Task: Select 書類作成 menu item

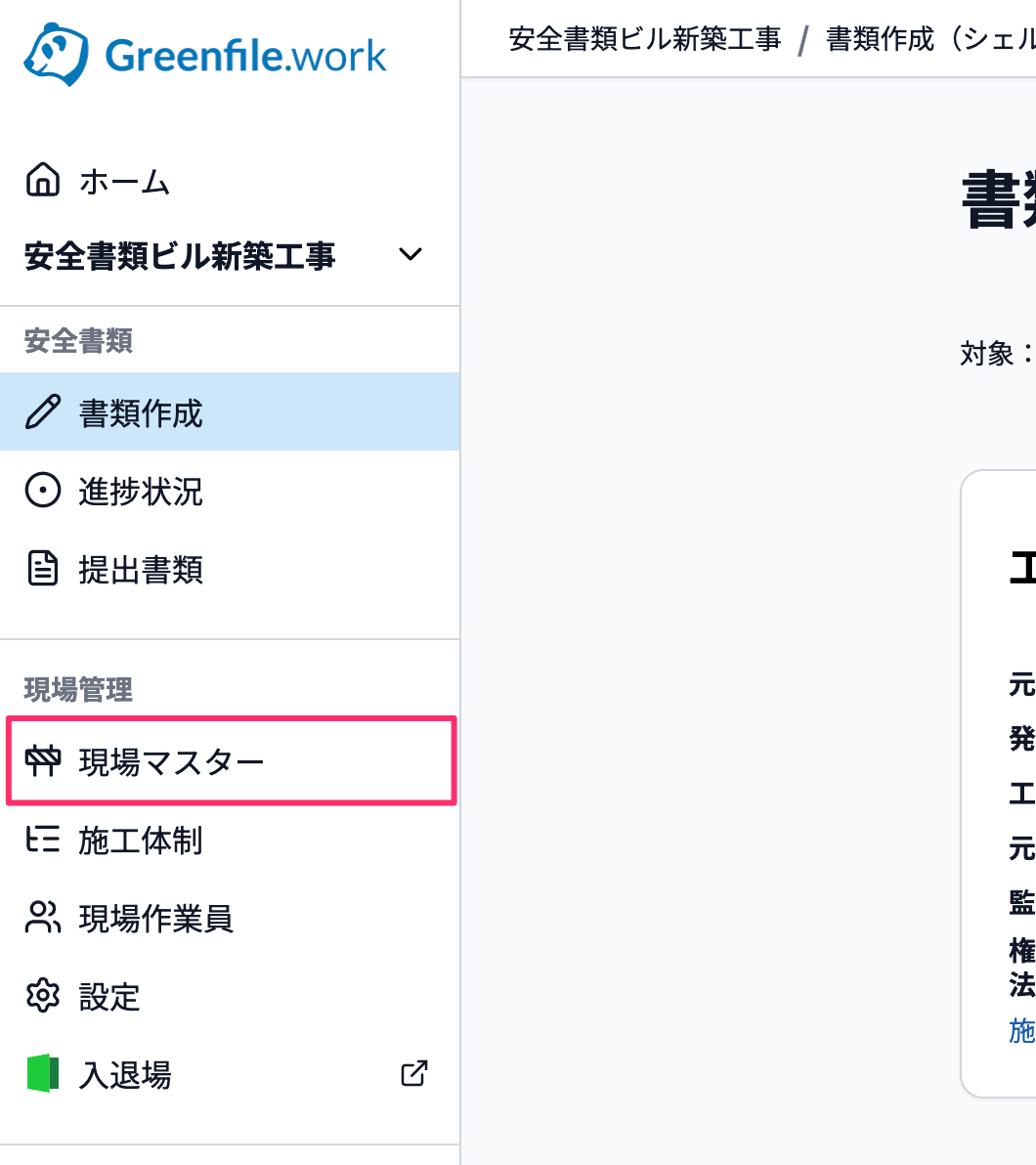Action: (230, 412)
